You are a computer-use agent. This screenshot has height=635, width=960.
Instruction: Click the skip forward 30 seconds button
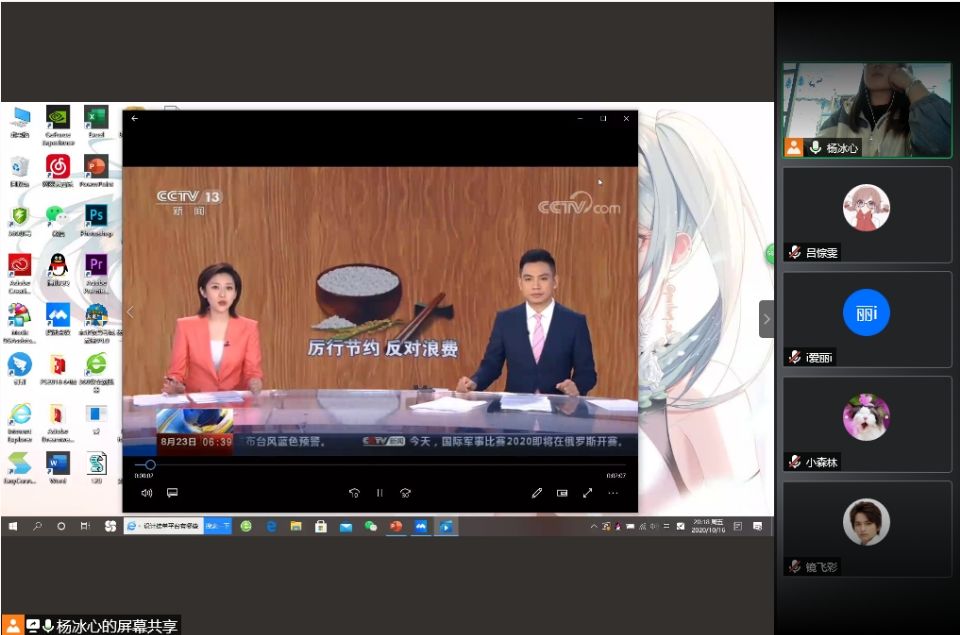[x=406, y=493]
